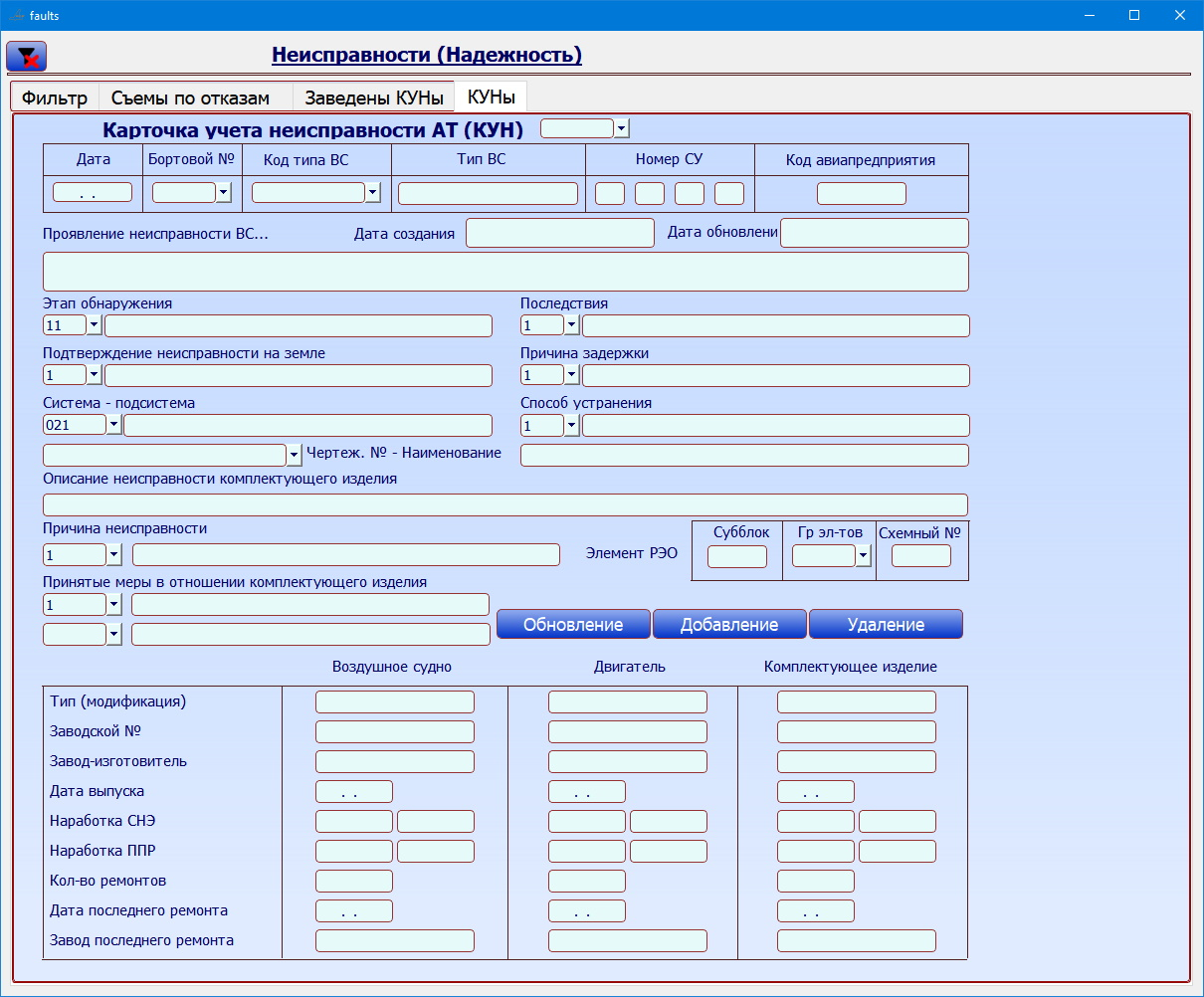Screen dimensions: 1204x997
Task: Click the Субблок input field
Action: point(737,556)
